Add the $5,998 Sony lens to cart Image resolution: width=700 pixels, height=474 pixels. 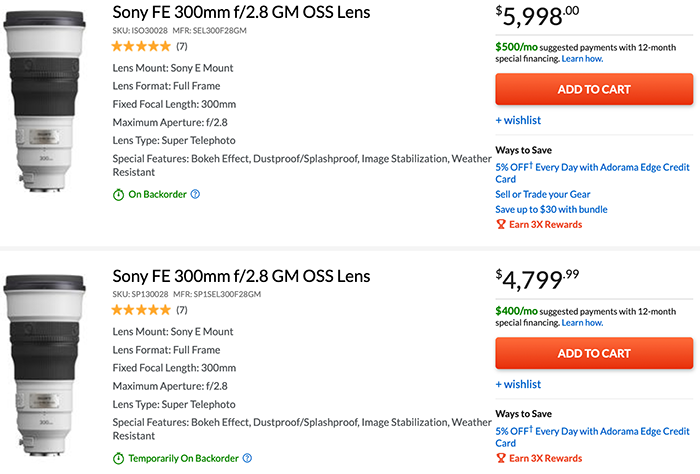593,89
